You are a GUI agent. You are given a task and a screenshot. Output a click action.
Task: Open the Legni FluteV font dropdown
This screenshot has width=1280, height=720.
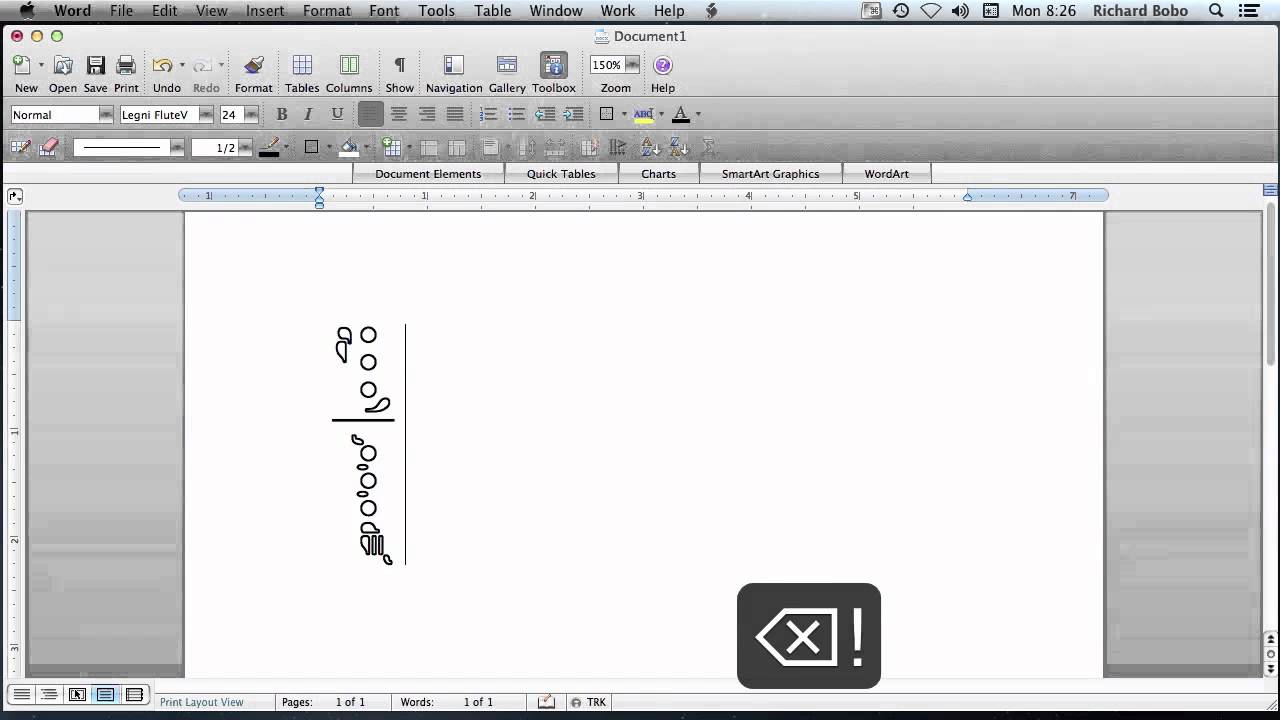pos(205,115)
